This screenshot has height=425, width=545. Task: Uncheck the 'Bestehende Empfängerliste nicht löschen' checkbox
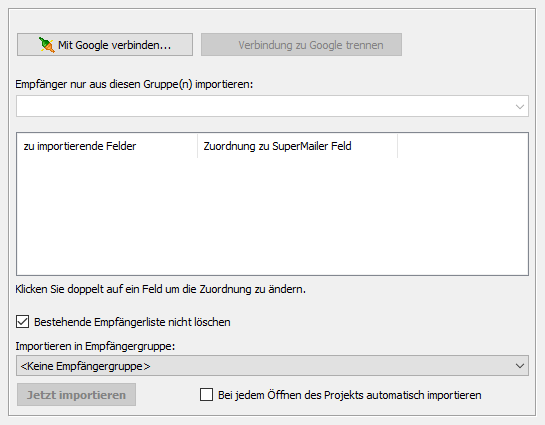[x=23, y=322]
